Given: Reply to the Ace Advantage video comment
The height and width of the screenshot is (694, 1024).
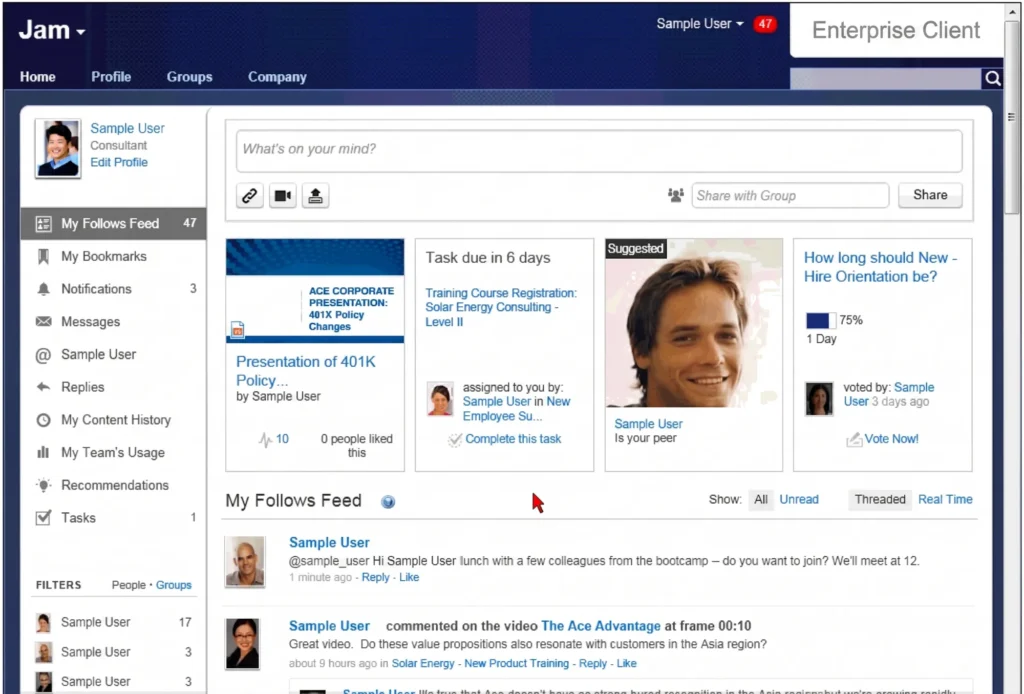Looking at the screenshot, I should (593, 663).
